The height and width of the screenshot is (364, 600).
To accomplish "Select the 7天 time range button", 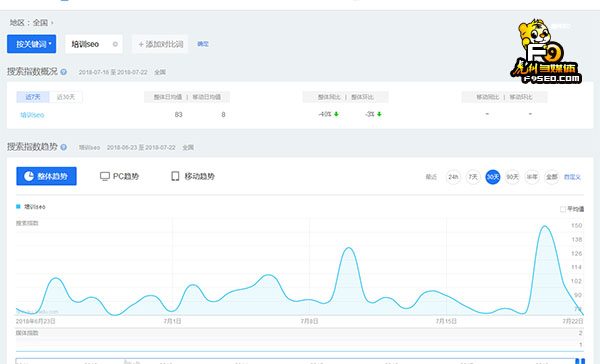I will (473, 177).
